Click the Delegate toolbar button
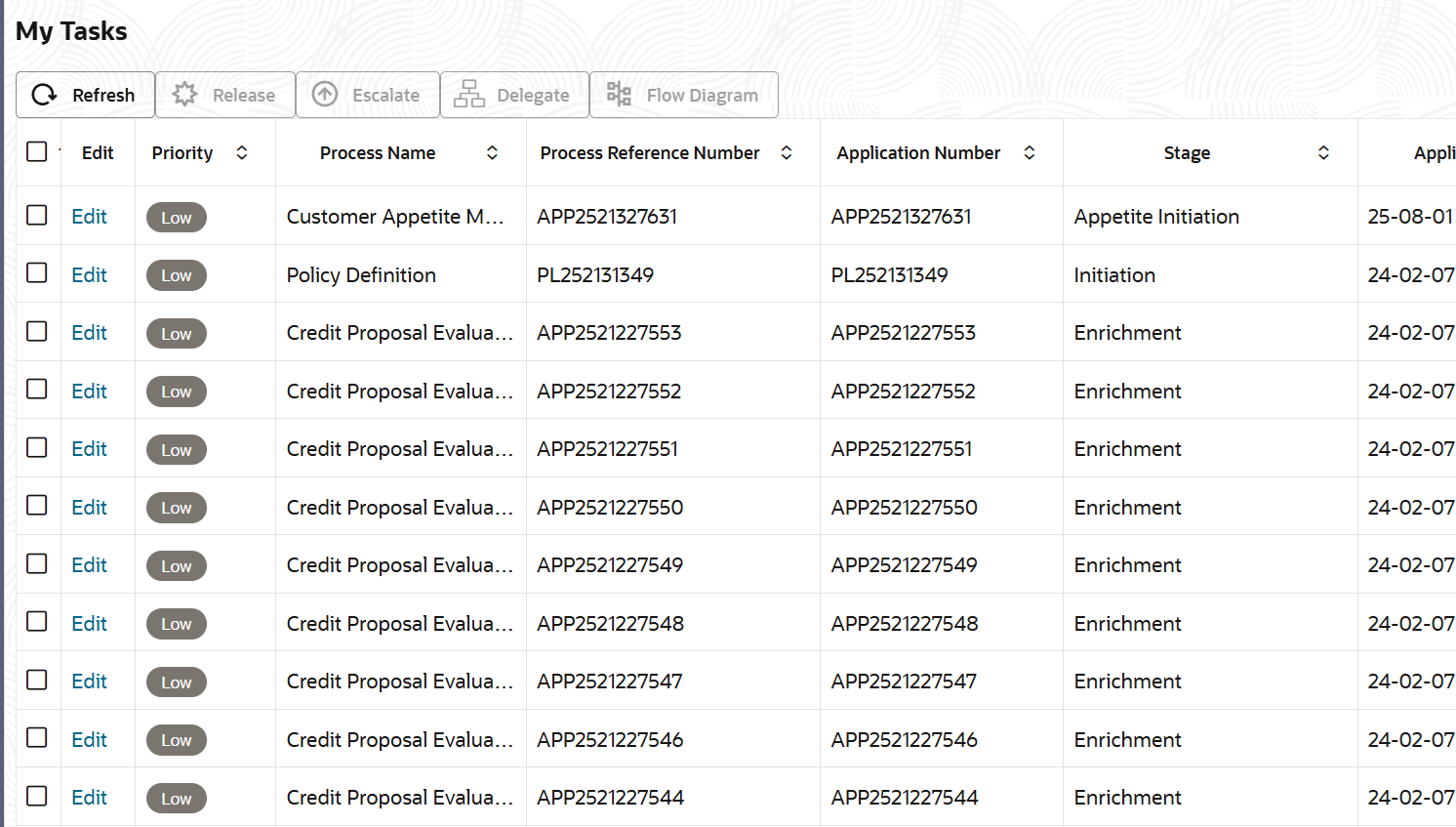 pos(514,95)
